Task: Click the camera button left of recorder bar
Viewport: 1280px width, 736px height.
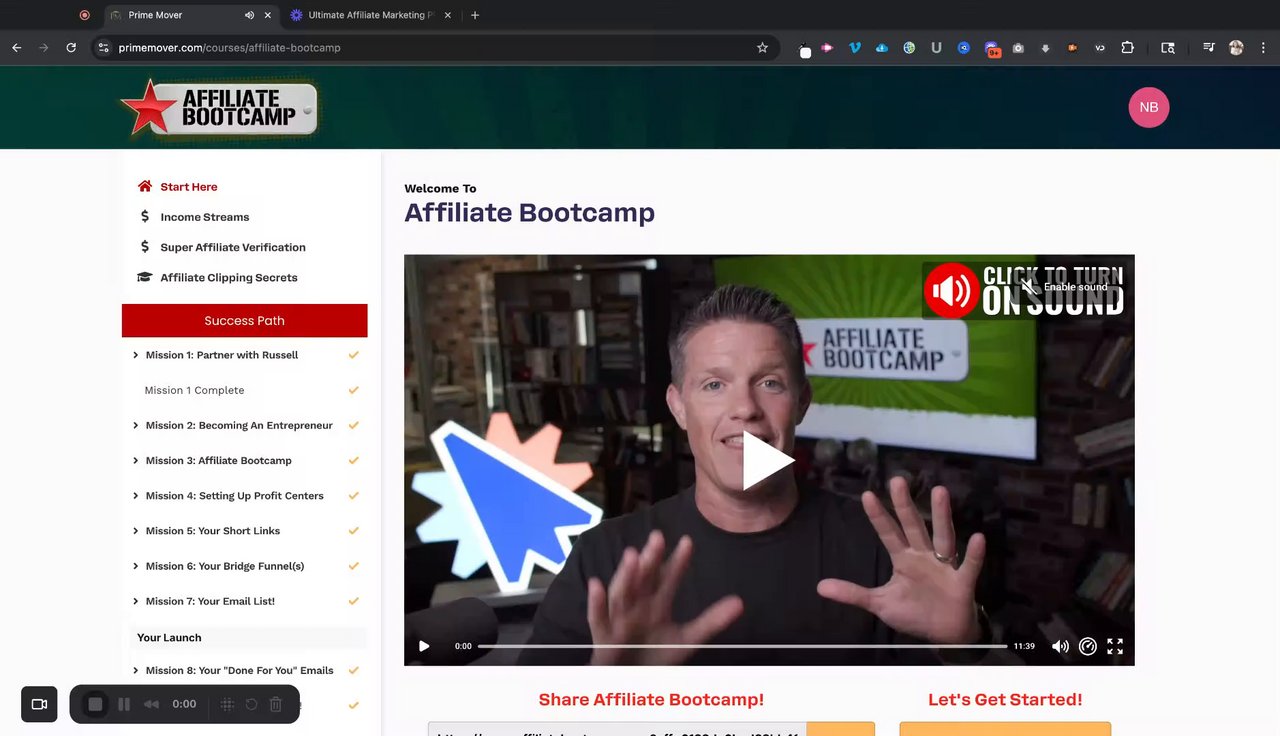Action: [39, 704]
